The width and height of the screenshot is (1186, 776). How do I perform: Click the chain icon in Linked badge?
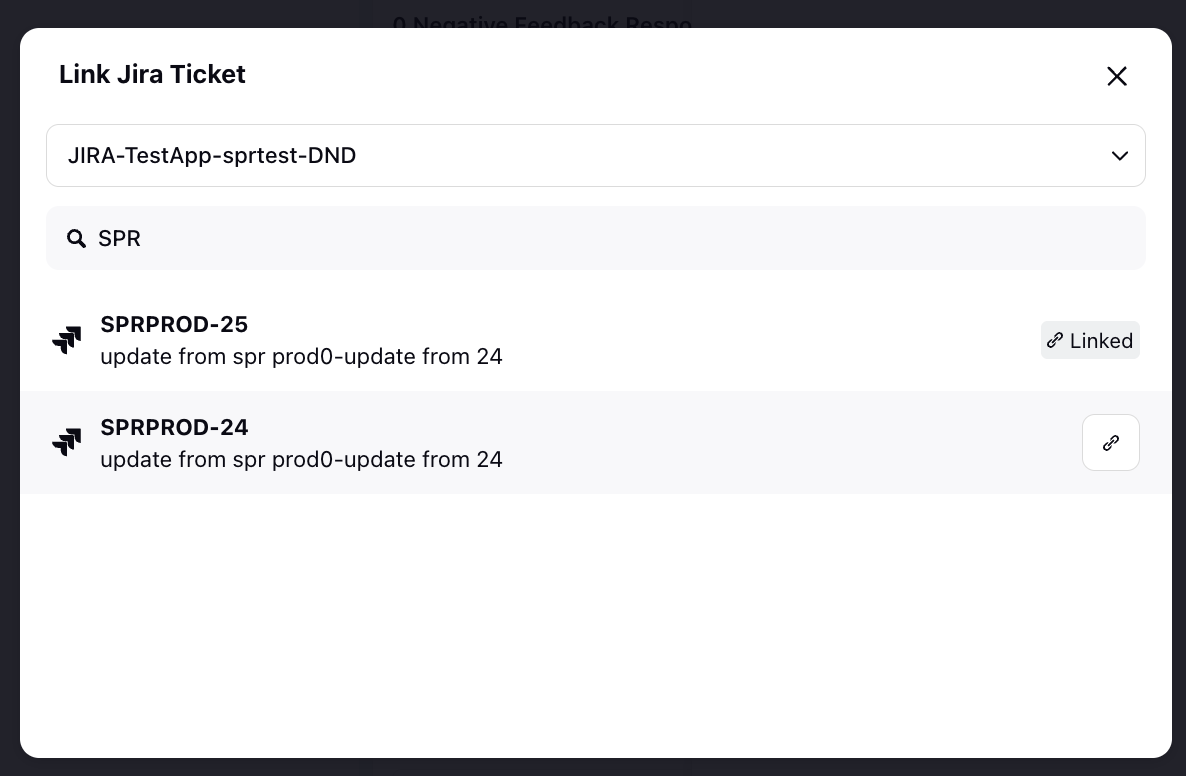click(x=1054, y=340)
